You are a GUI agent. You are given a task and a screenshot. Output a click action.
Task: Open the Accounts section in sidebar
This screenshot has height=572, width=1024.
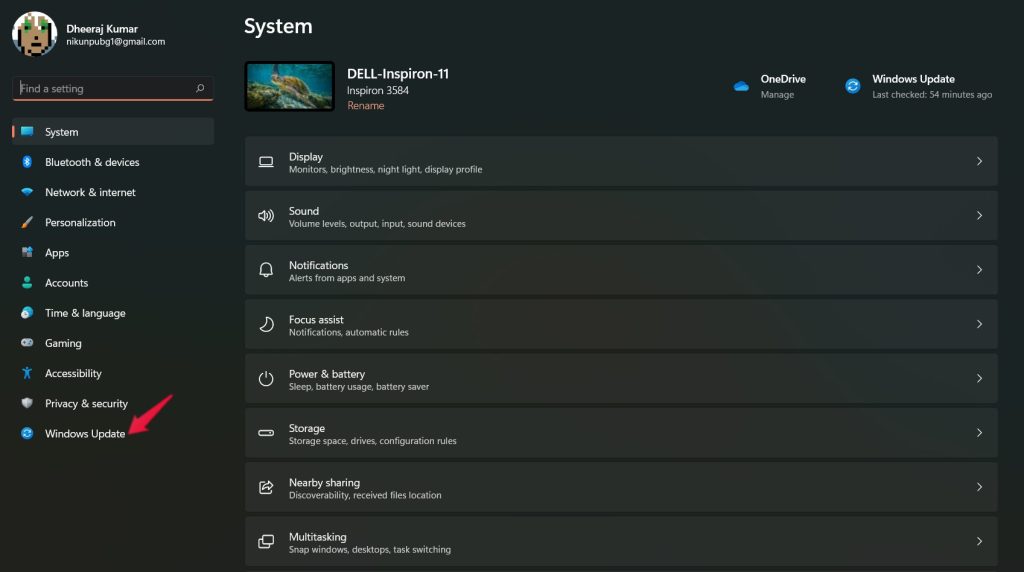coord(66,283)
